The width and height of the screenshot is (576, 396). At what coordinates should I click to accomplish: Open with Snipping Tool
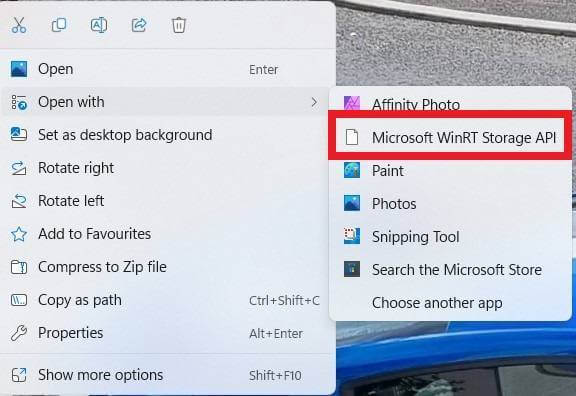[x=450, y=237]
